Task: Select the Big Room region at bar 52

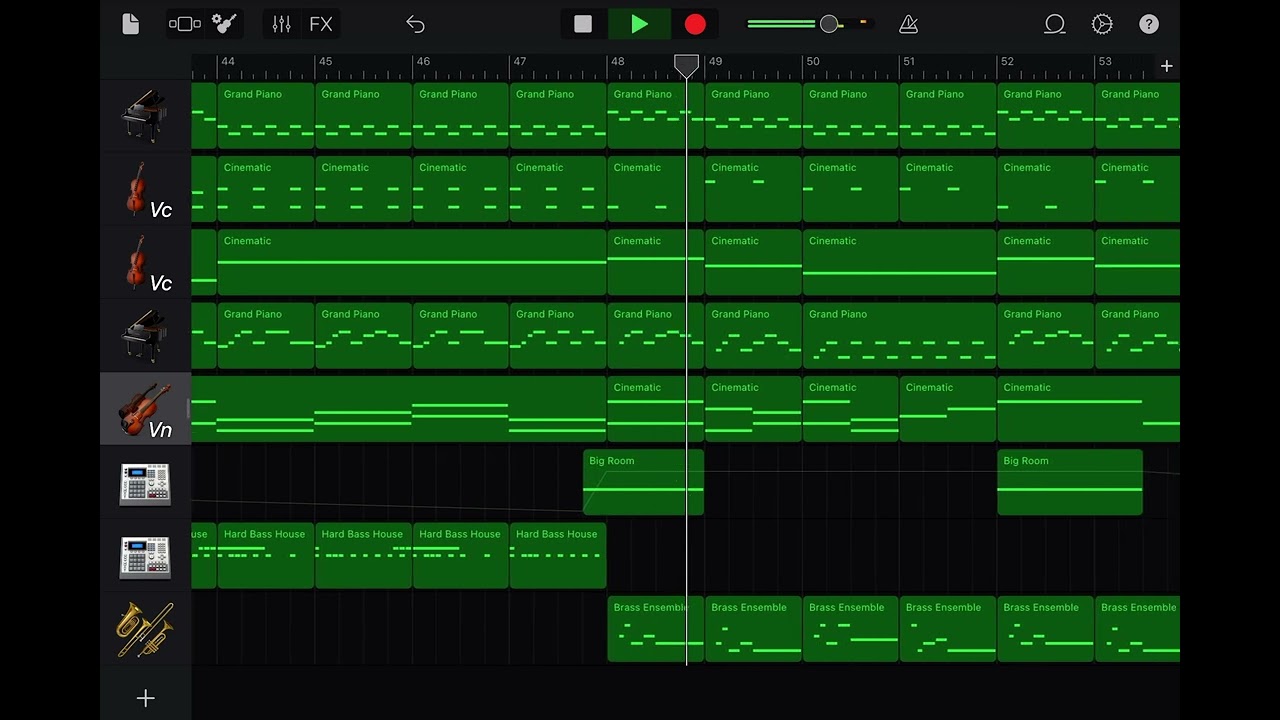Action: [x=1070, y=482]
